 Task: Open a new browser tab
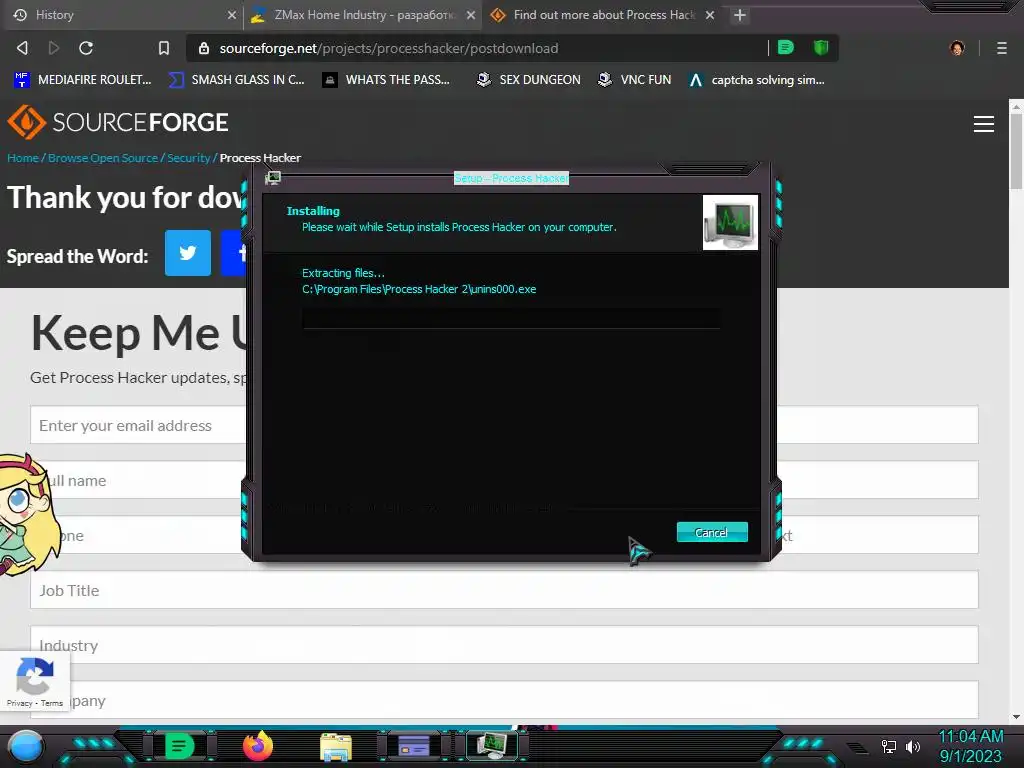click(739, 15)
